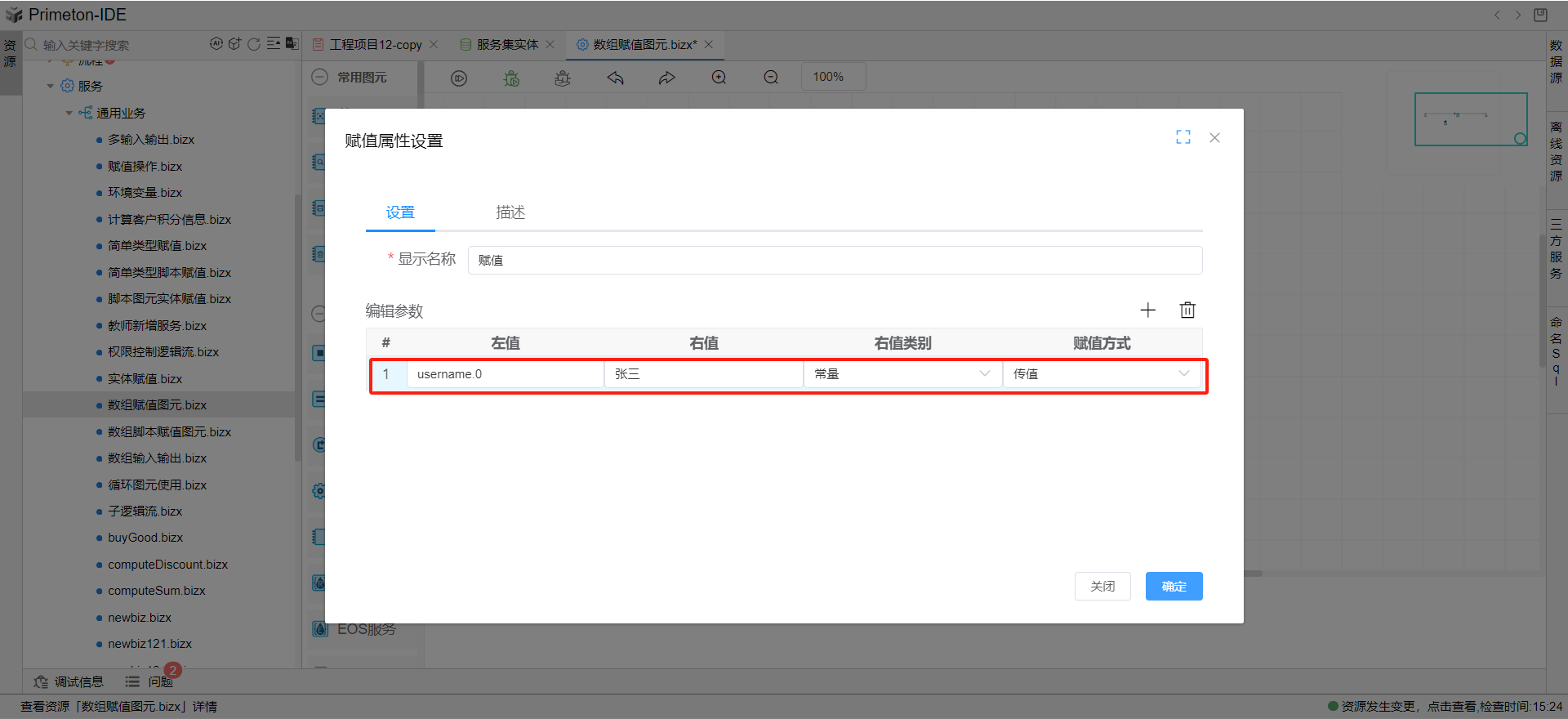The width and height of the screenshot is (1568, 719).
Task: Click the 显示名称 input field
Action: tap(834, 261)
